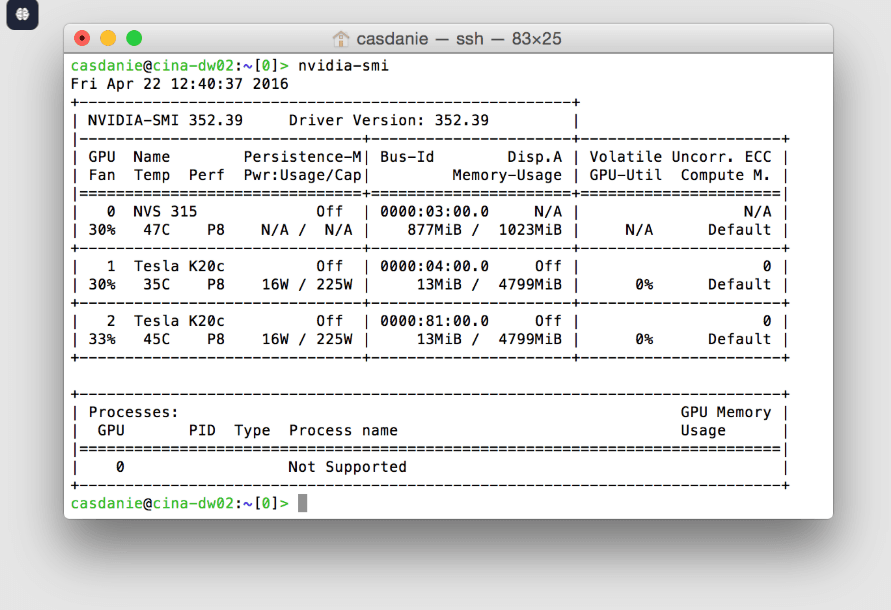The image size is (891, 610).
Task: Click the window title 'casdanie — ssh — 83×25'
Action: (x=459, y=39)
